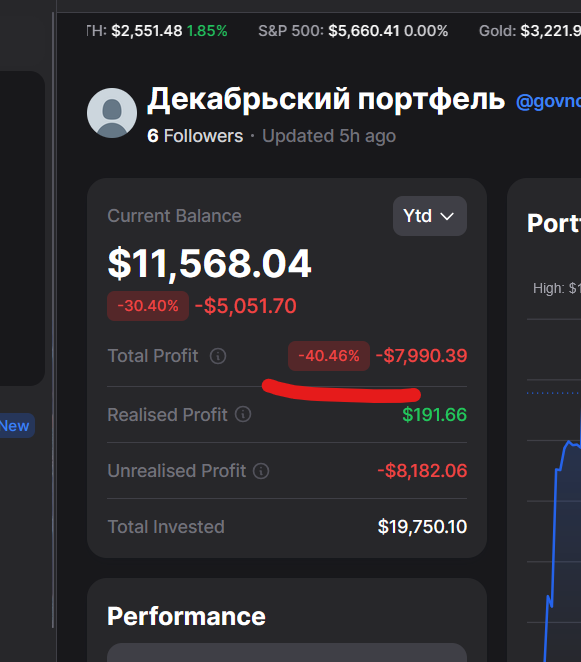Click the portfolio avatar image
The image size is (581, 662).
pyautogui.click(x=112, y=113)
